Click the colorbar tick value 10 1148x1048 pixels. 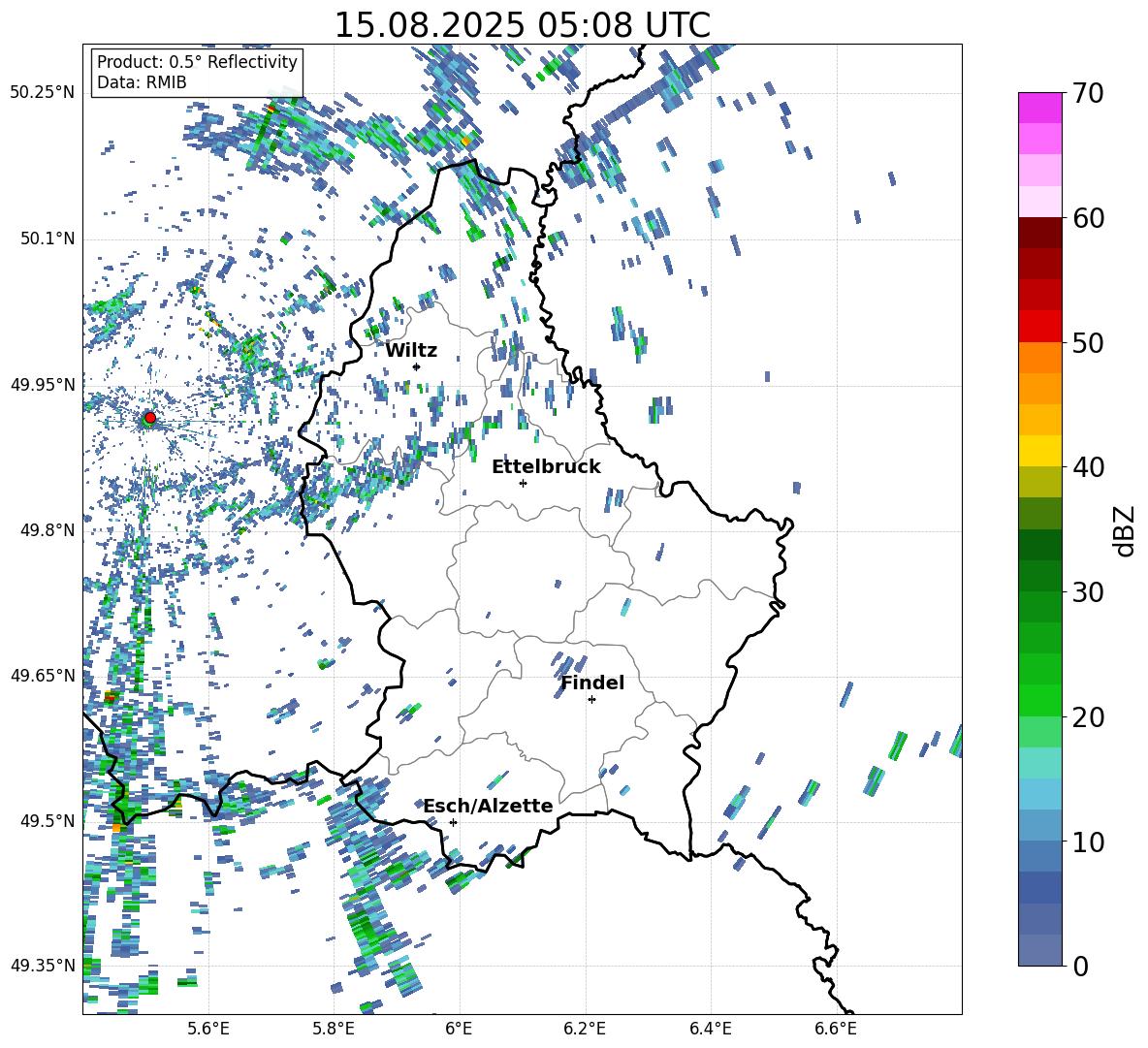point(1087,842)
